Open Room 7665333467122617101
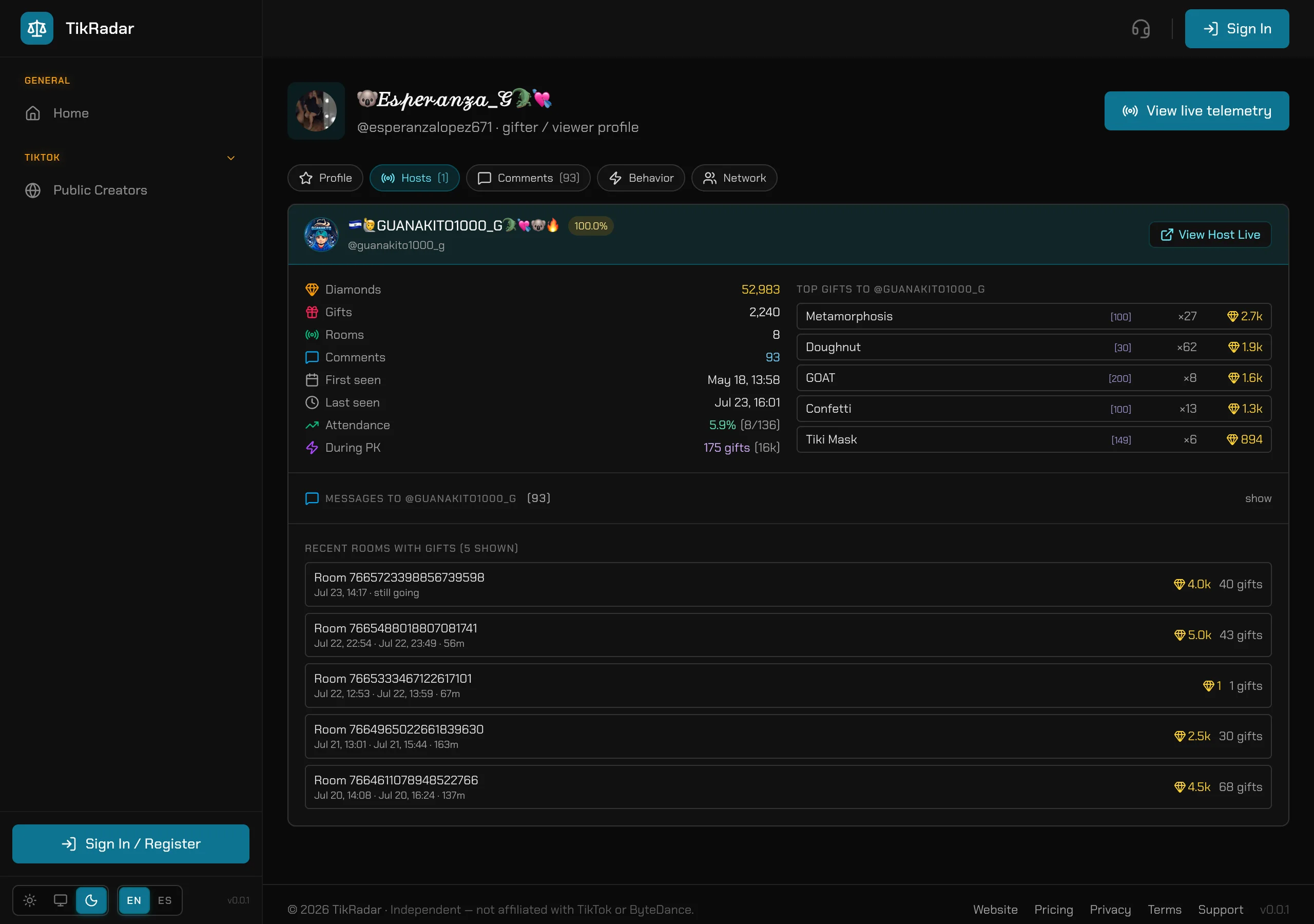The width and height of the screenshot is (1314, 924). point(787,686)
